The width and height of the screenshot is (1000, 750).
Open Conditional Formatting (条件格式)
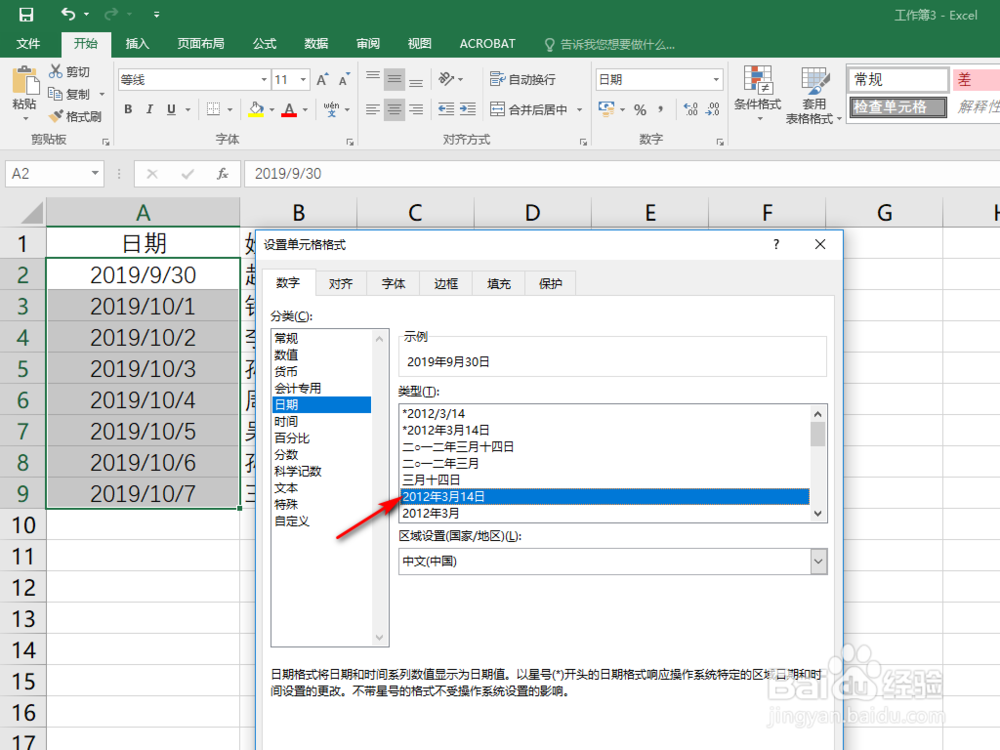click(758, 92)
